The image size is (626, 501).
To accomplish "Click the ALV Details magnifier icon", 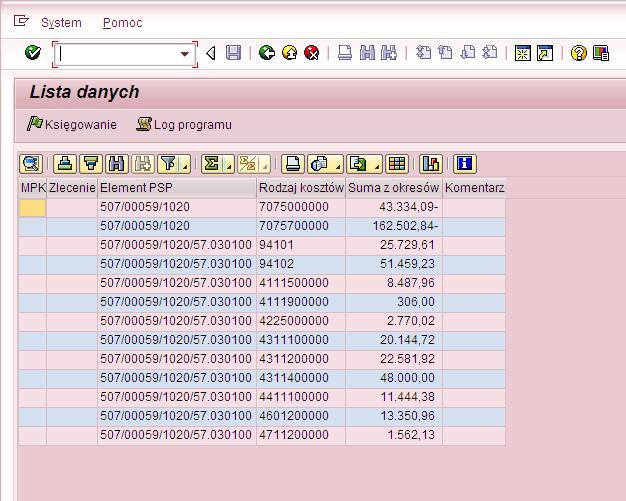I will (x=31, y=164).
